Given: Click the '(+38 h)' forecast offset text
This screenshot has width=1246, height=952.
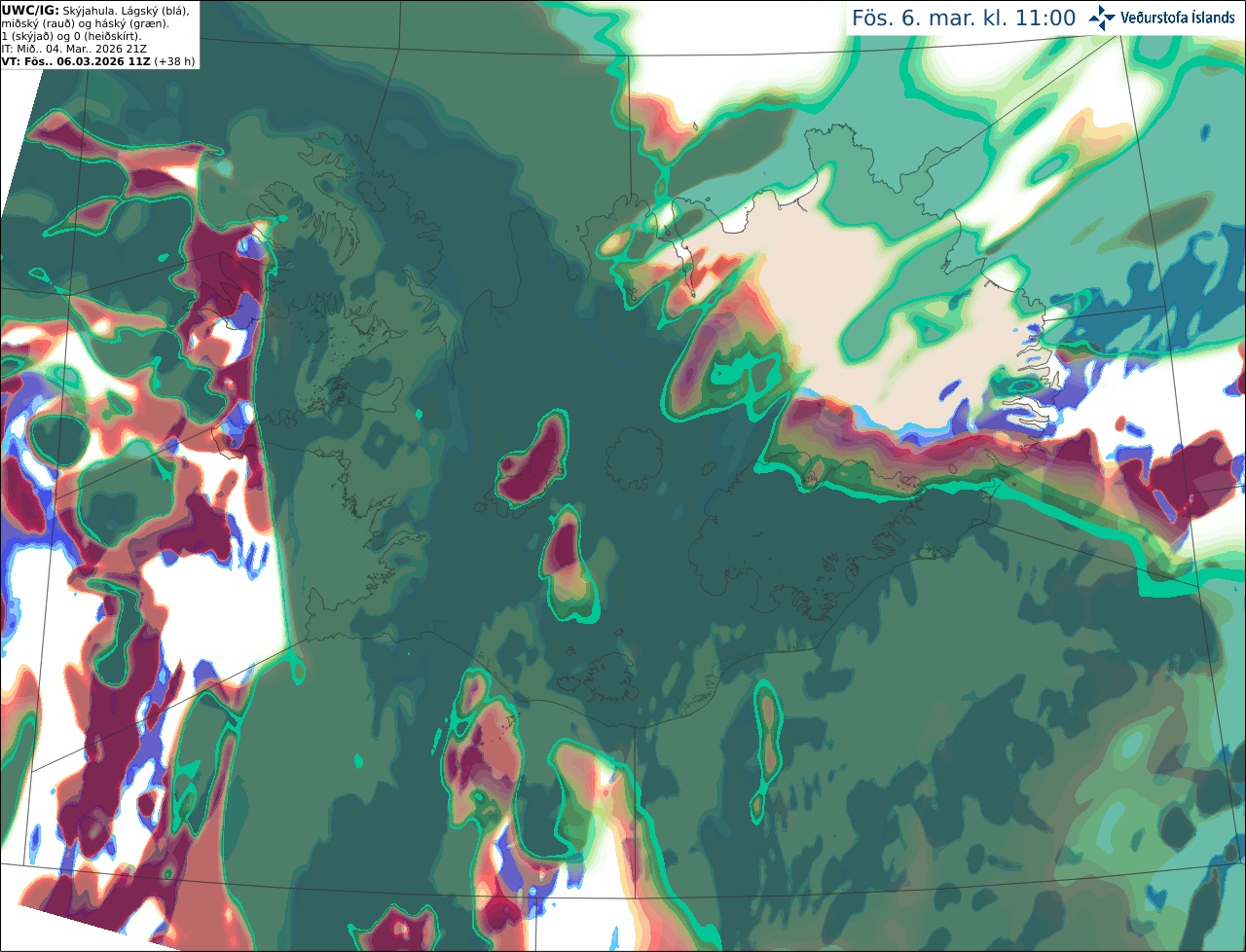Looking at the screenshot, I should point(174,61).
